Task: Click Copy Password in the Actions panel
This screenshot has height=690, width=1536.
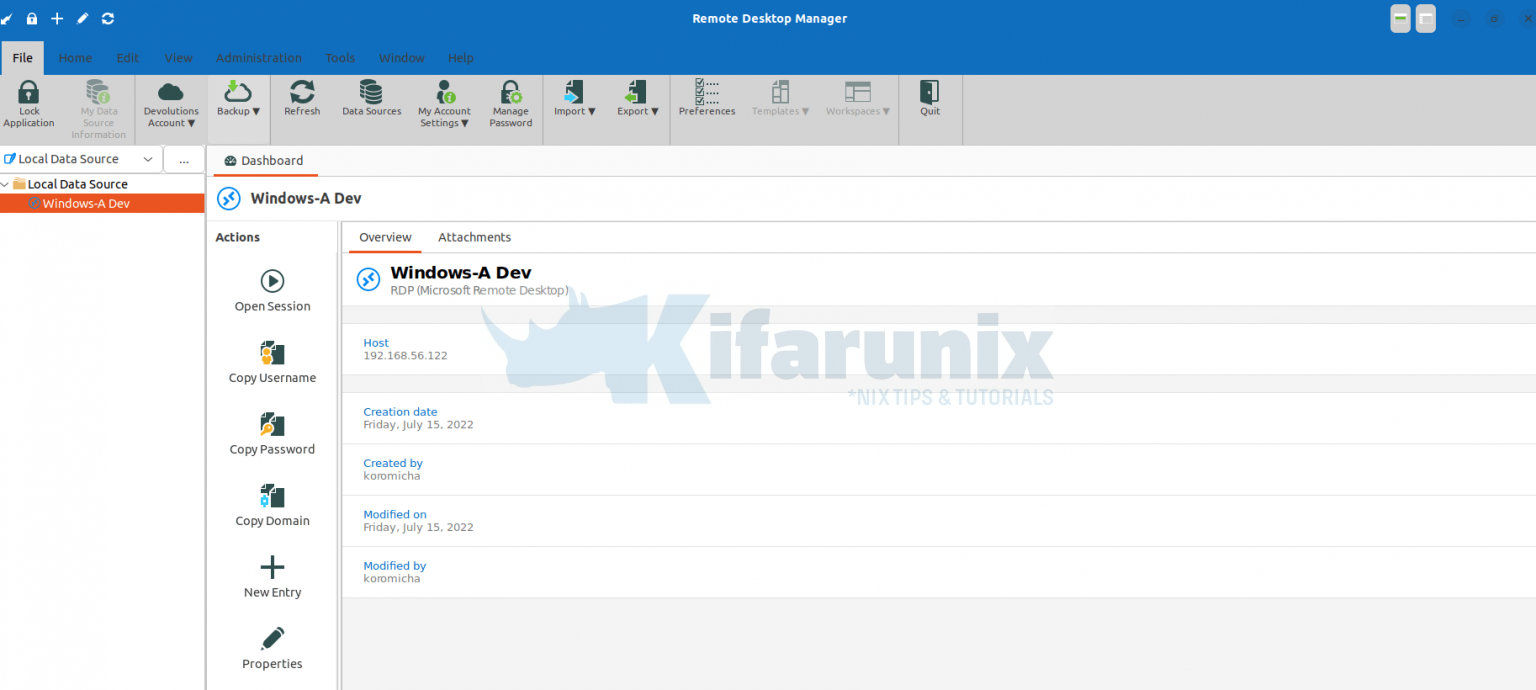Action: point(271,433)
